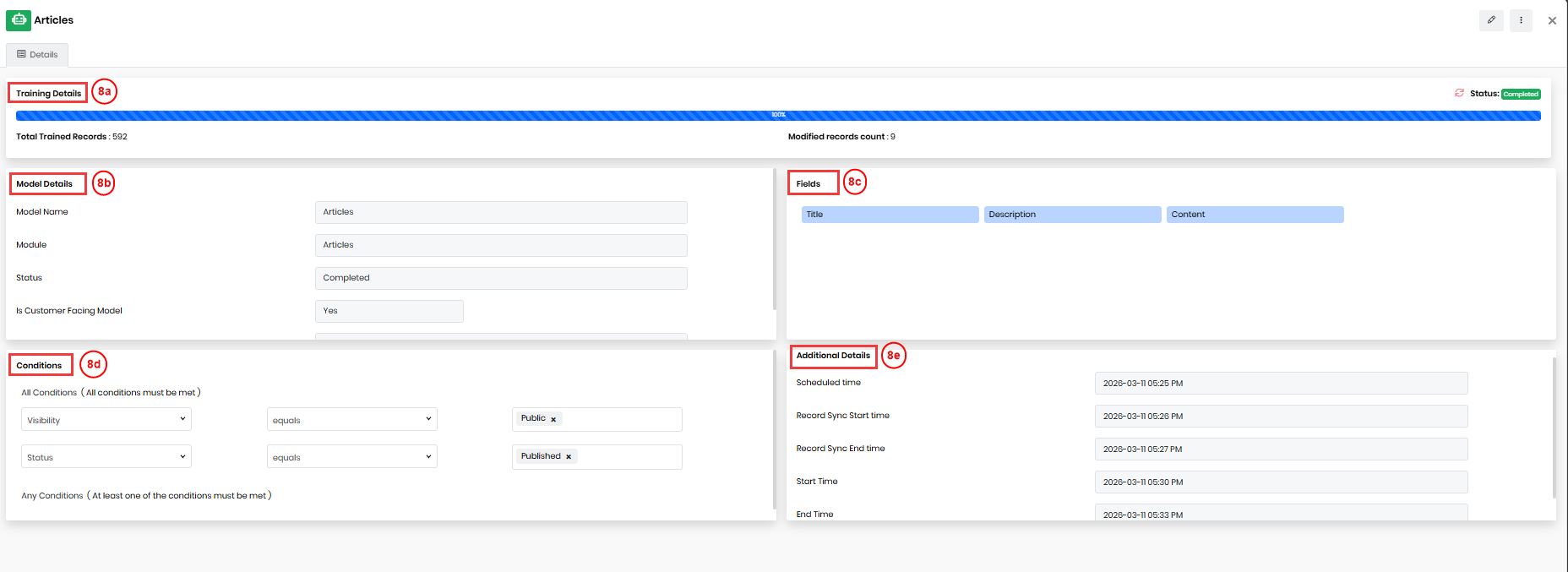Switch to the Details tab
The height and width of the screenshot is (572, 1568).
[37, 55]
